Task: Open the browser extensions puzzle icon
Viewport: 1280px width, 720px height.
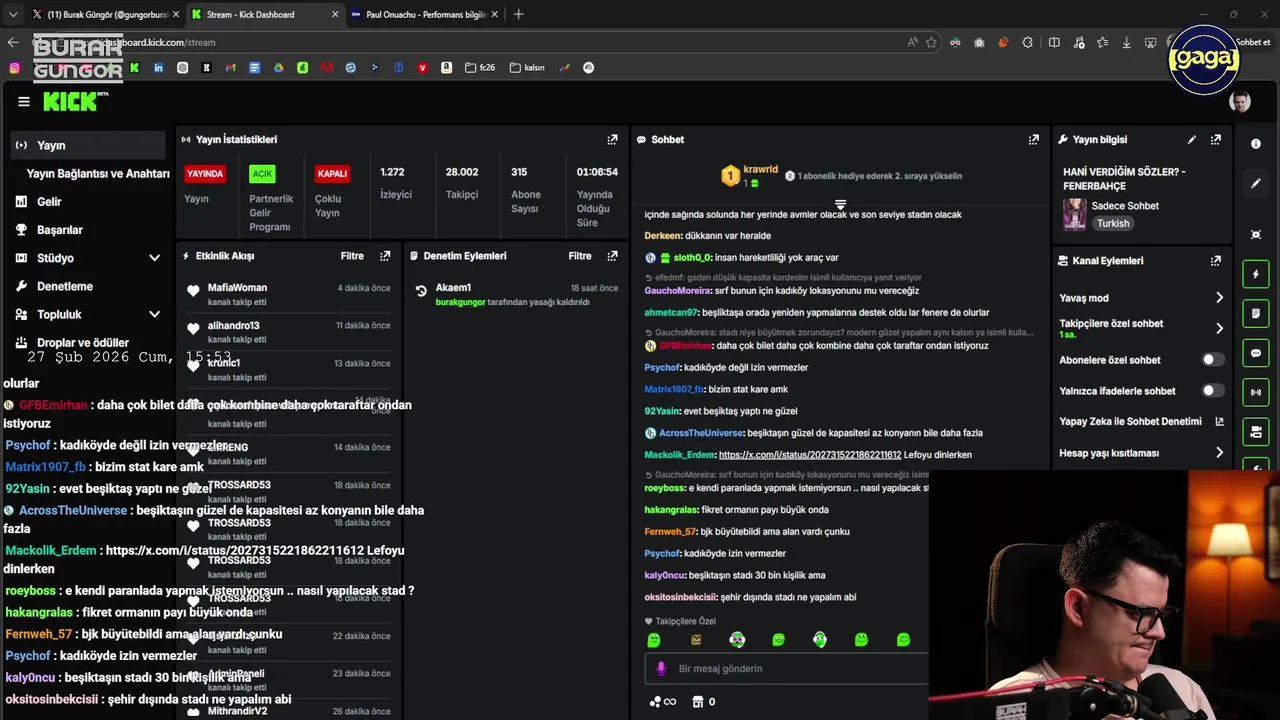Action: coord(1027,42)
